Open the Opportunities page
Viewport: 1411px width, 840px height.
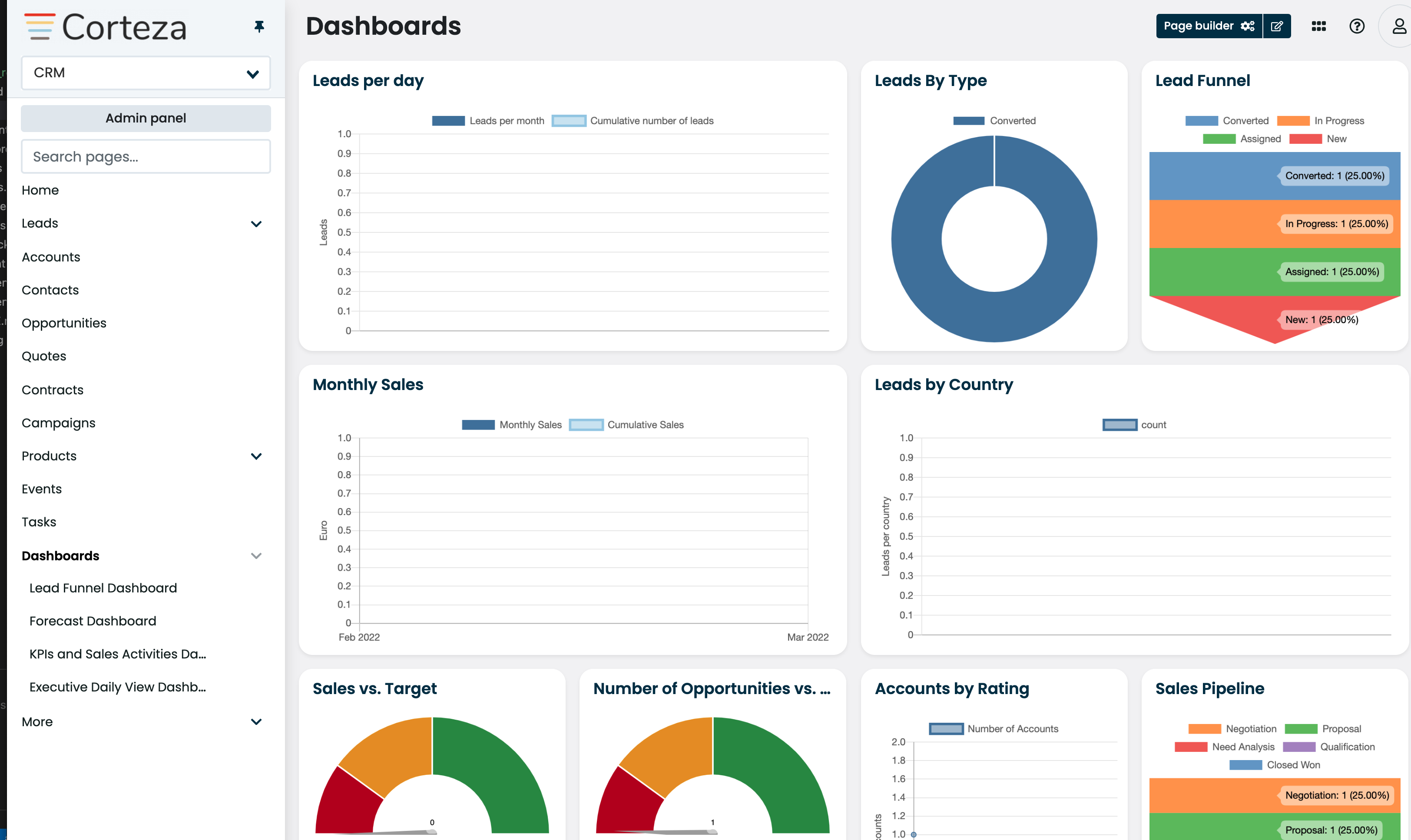coord(64,323)
